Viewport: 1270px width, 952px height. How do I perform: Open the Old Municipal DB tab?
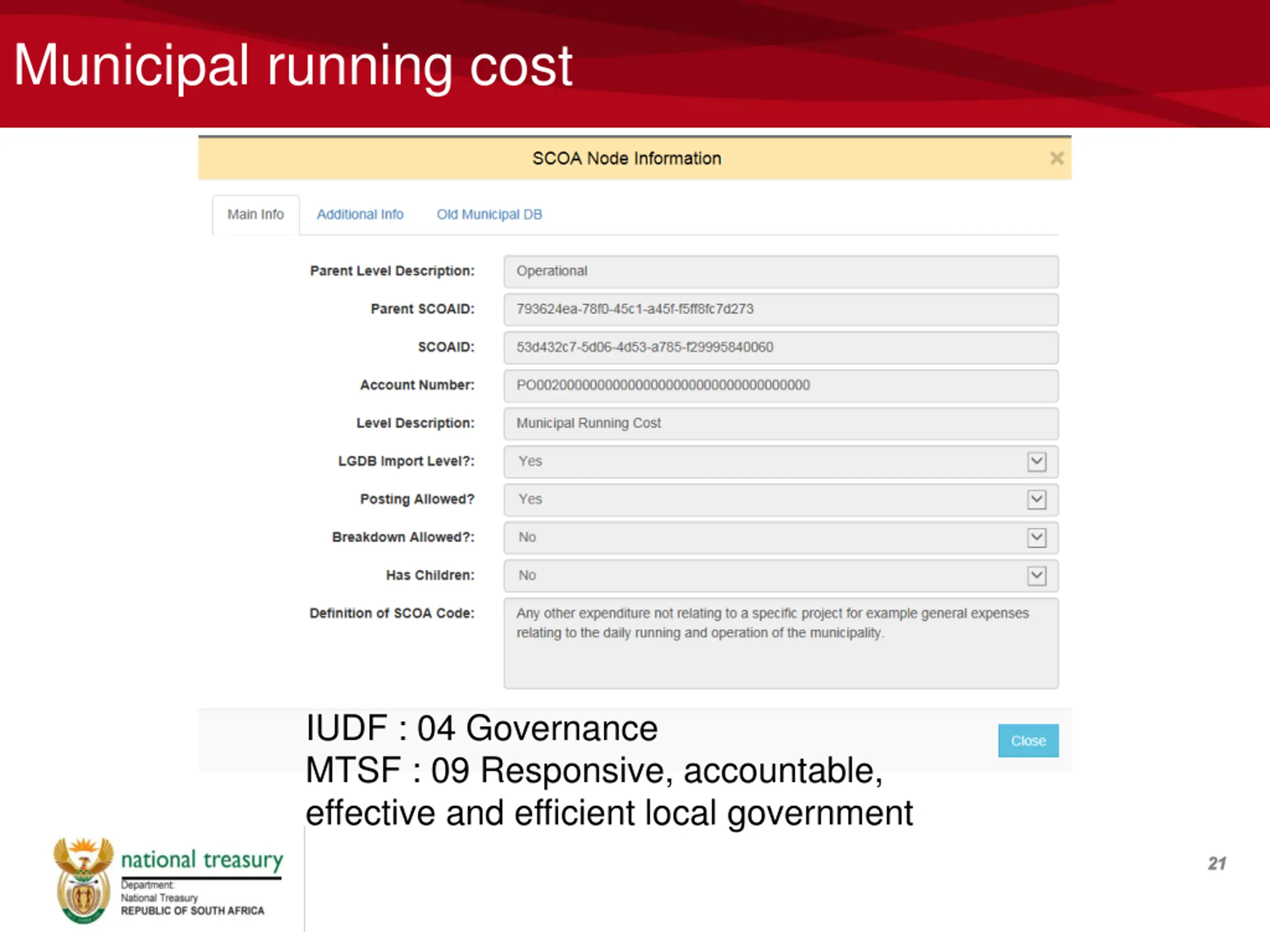tap(489, 215)
